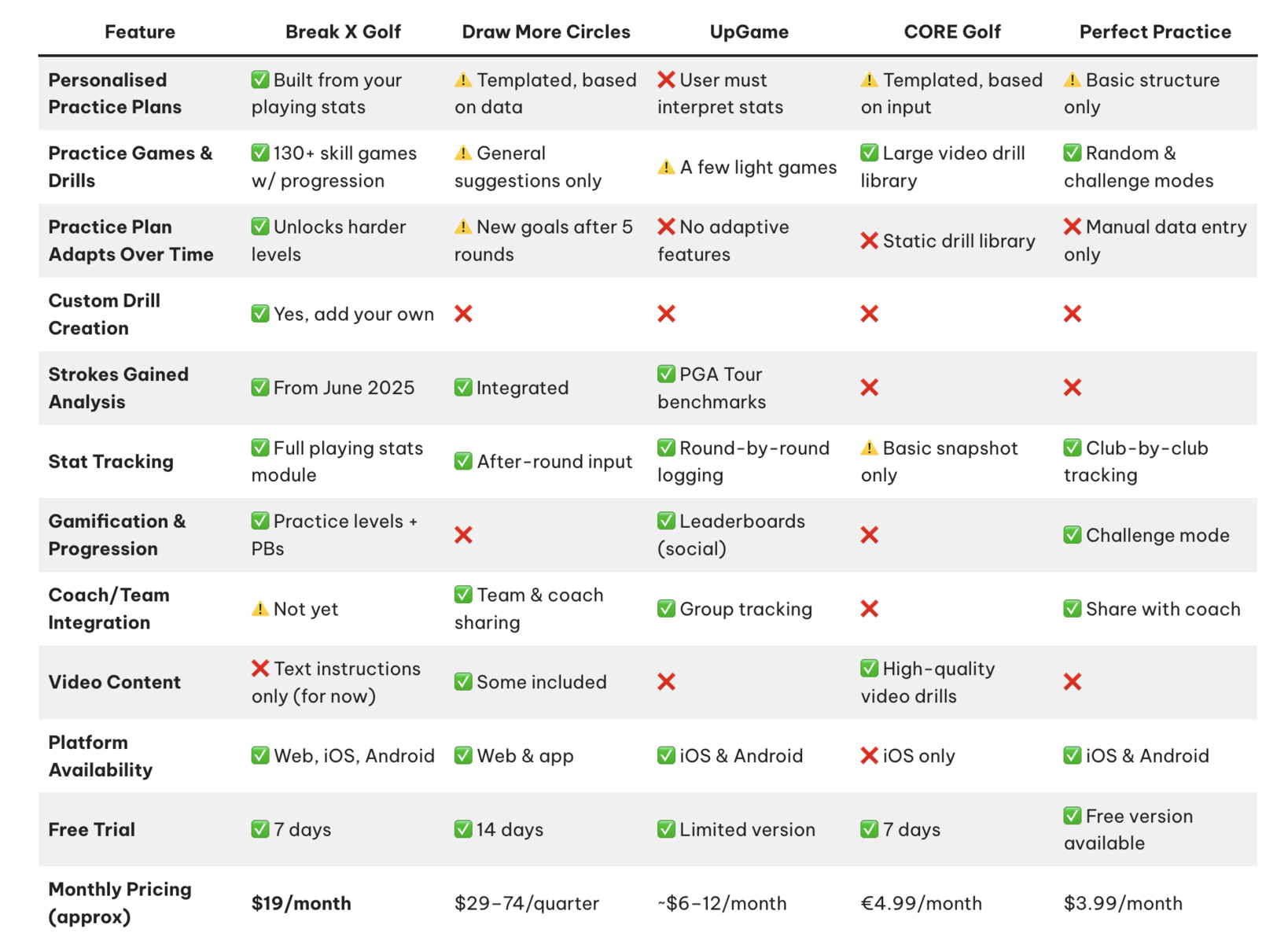Click the "Strokes Gained Analysis" row label

click(x=119, y=388)
